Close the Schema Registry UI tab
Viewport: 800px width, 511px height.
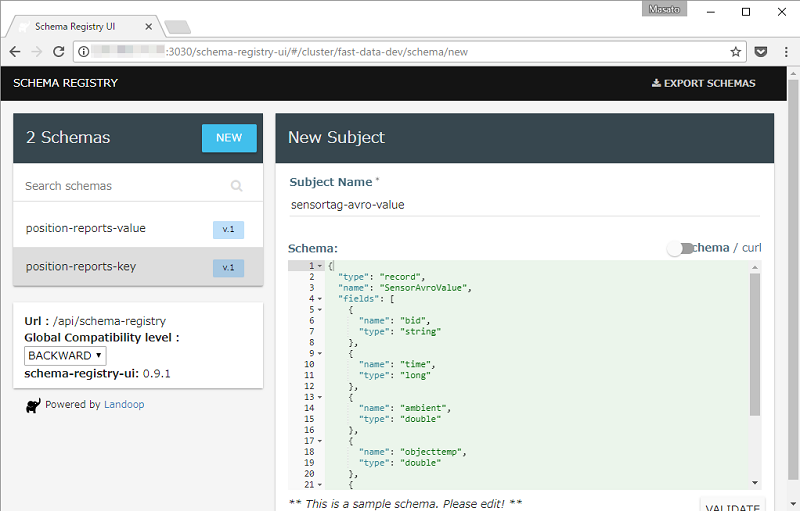(148, 27)
